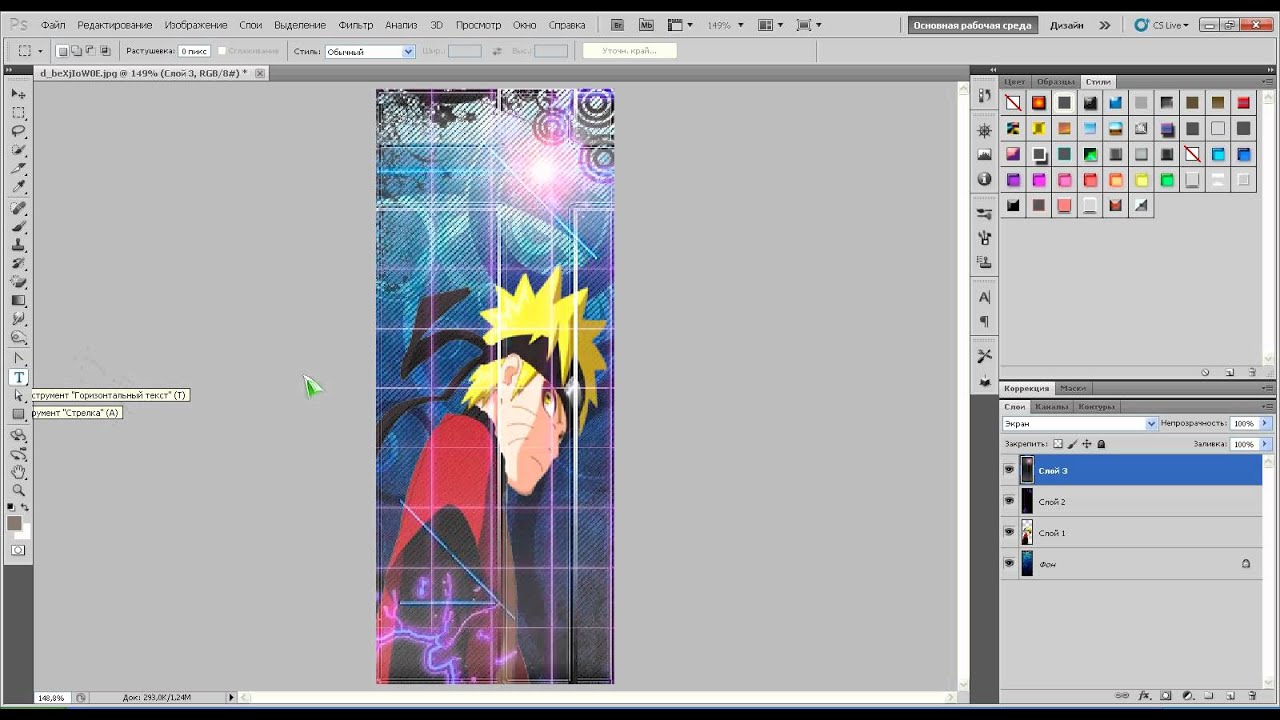The height and width of the screenshot is (720, 1280).
Task: Swap foreground and background colors
Action: pyautogui.click(x=25, y=508)
